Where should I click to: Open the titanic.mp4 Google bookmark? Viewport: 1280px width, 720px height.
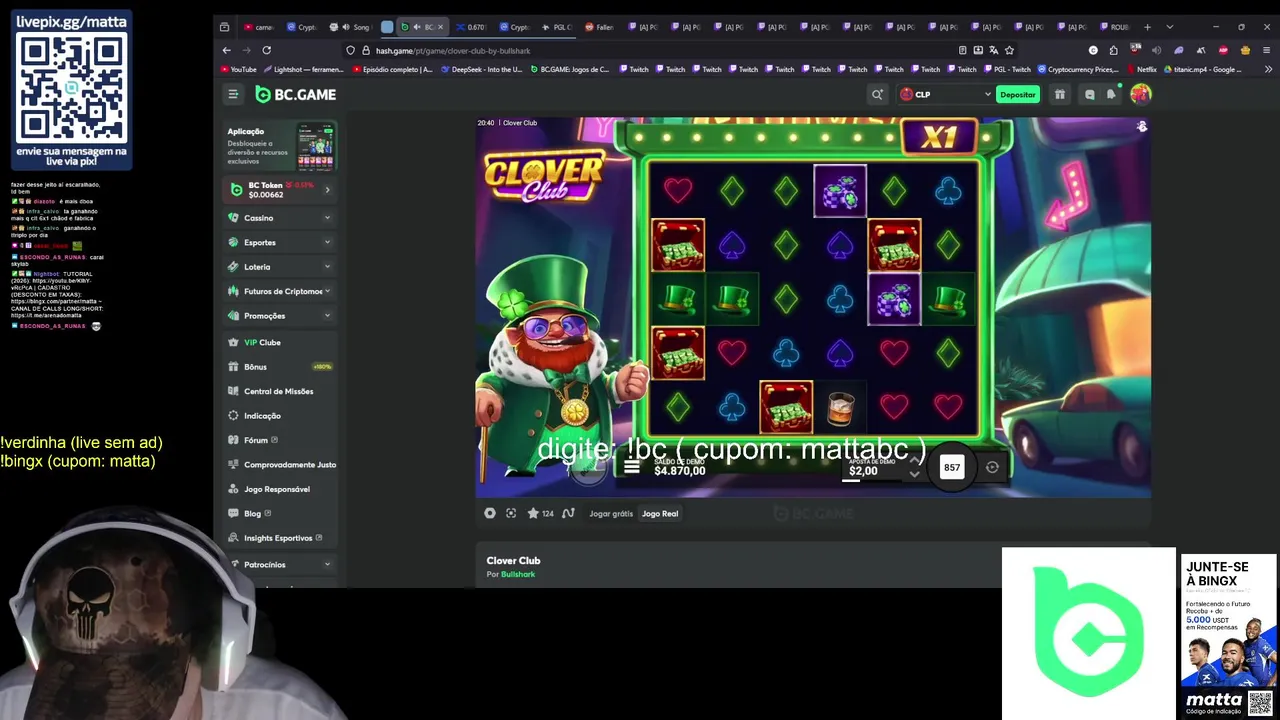click(1202, 70)
